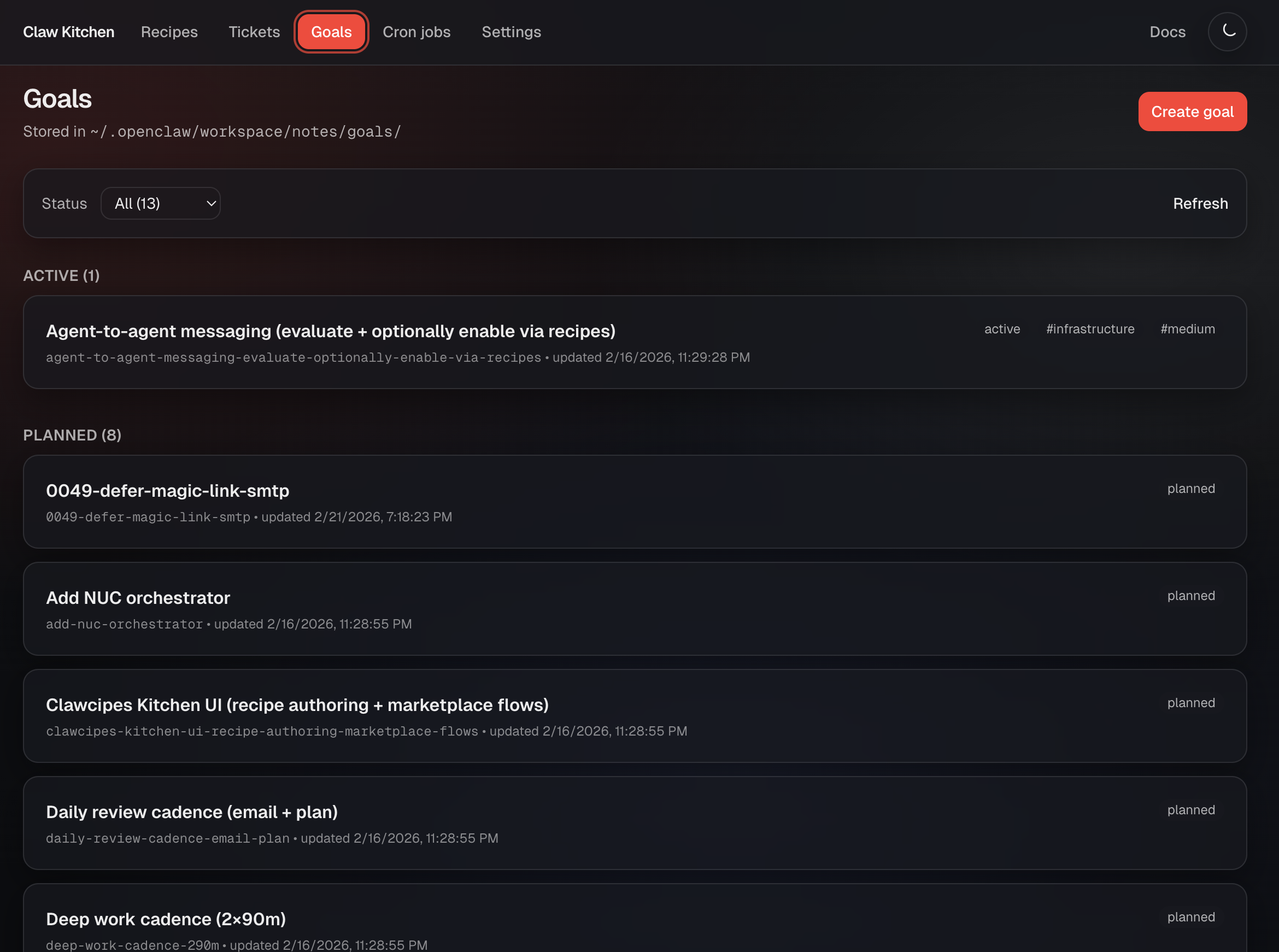Screen dimensions: 1279x952
Task: Click the Claw Kitchen home logo
Action: click(x=68, y=32)
